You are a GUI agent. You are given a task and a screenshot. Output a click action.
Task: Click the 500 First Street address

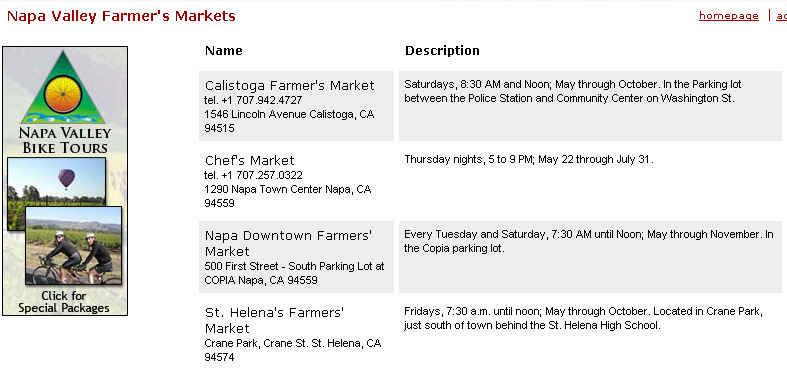point(294,273)
